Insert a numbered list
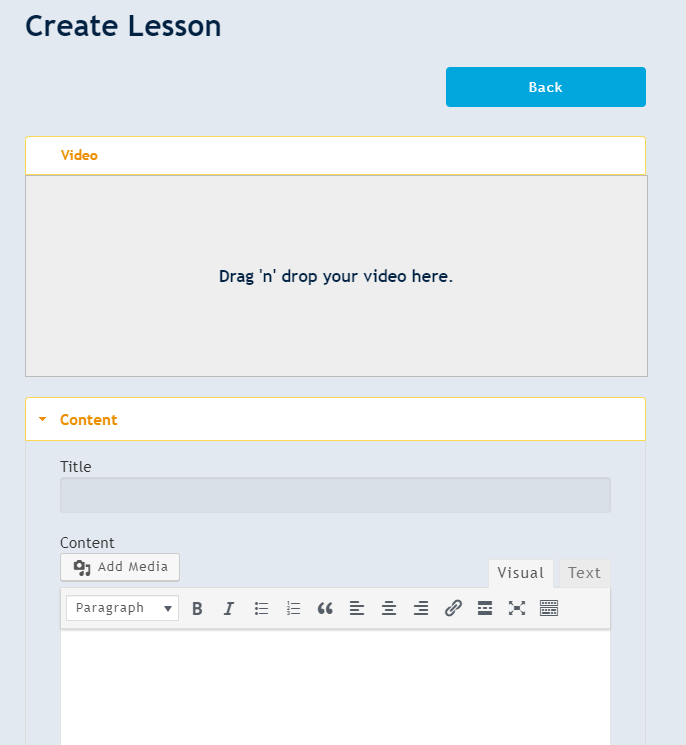 (x=293, y=608)
